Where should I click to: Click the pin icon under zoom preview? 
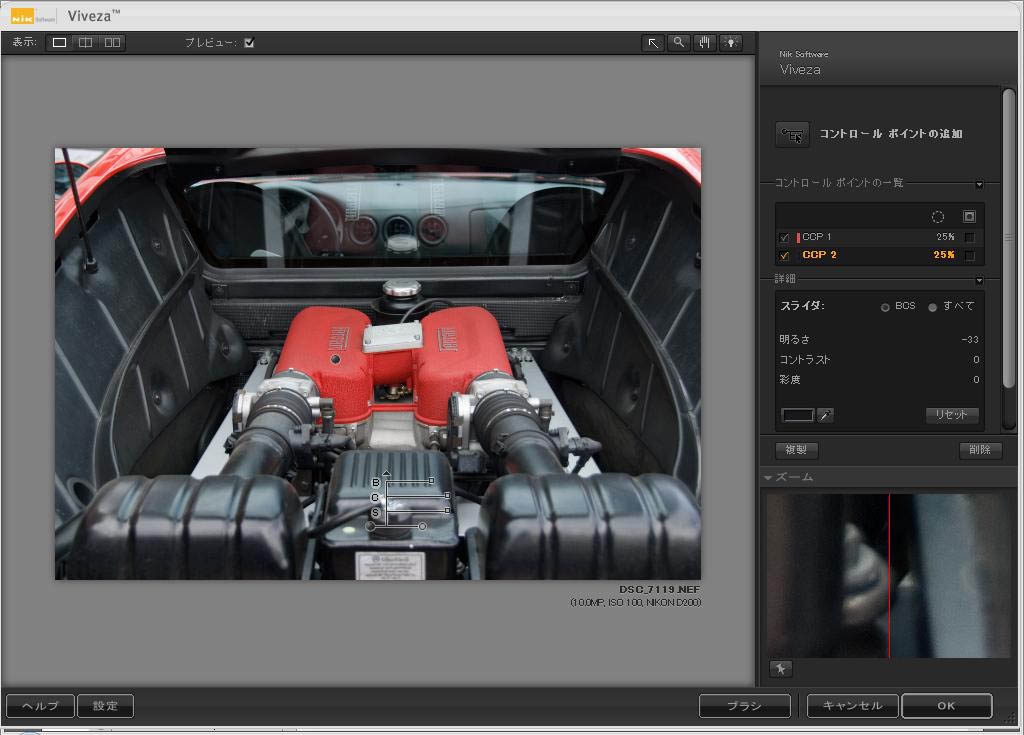click(780, 669)
